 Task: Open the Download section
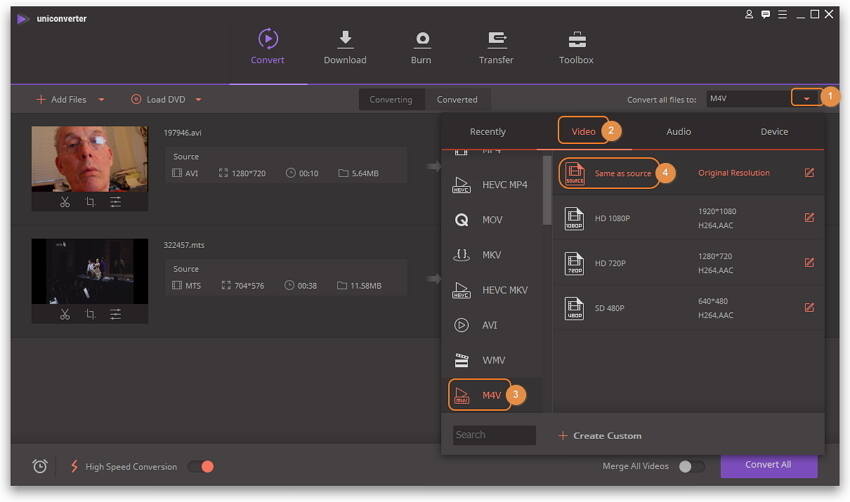(x=345, y=47)
